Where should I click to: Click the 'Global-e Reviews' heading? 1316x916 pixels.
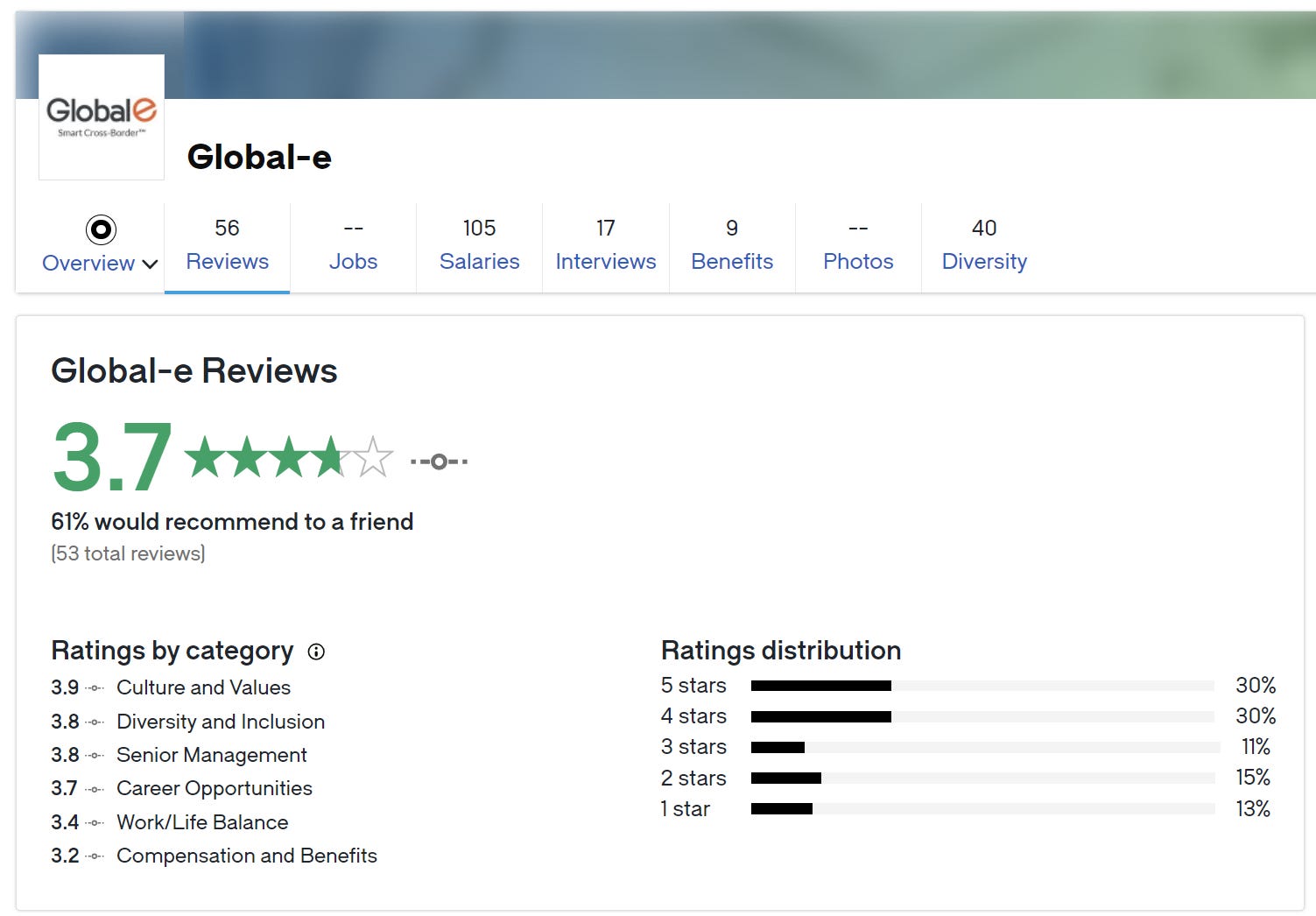(x=194, y=371)
